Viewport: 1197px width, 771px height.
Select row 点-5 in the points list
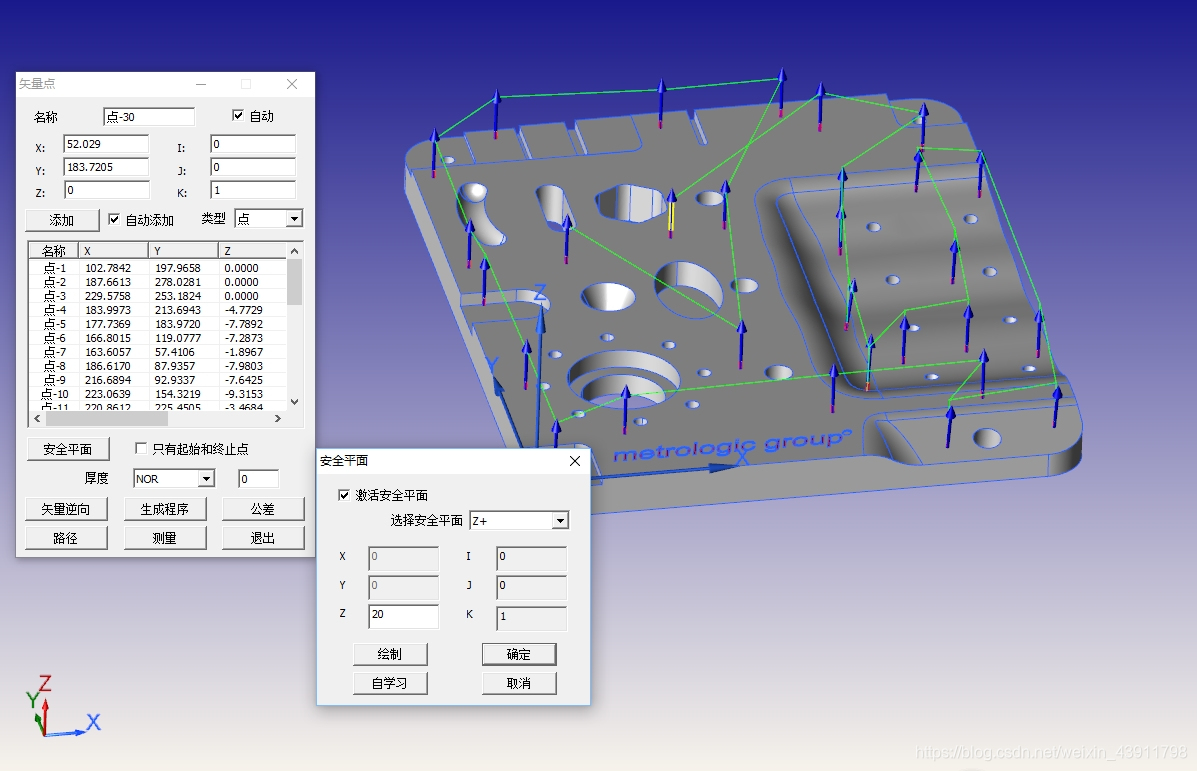(157, 324)
